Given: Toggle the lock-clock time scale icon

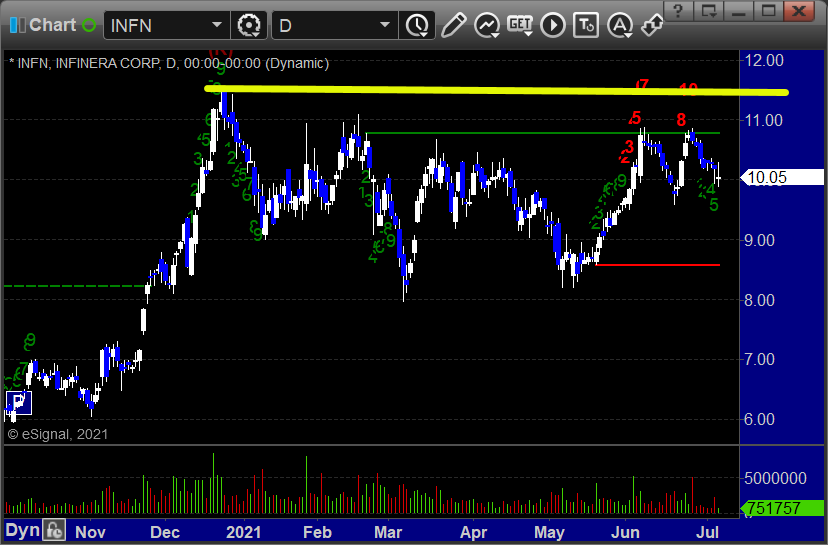Looking at the screenshot, I should tap(54, 530).
